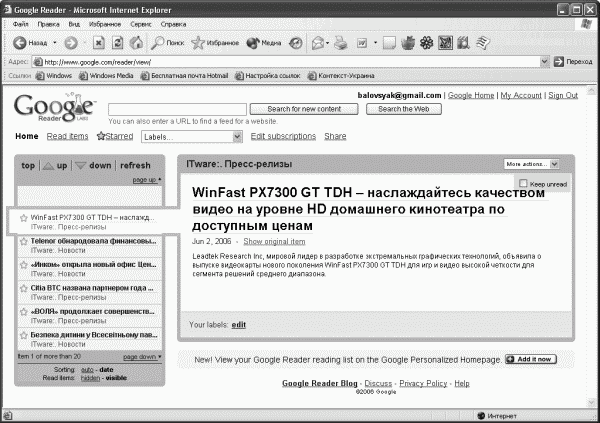The width and height of the screenshot is (600, 423).
Task: Toggle the Keep unread checkbox
Action: click(x=523, y=183)
